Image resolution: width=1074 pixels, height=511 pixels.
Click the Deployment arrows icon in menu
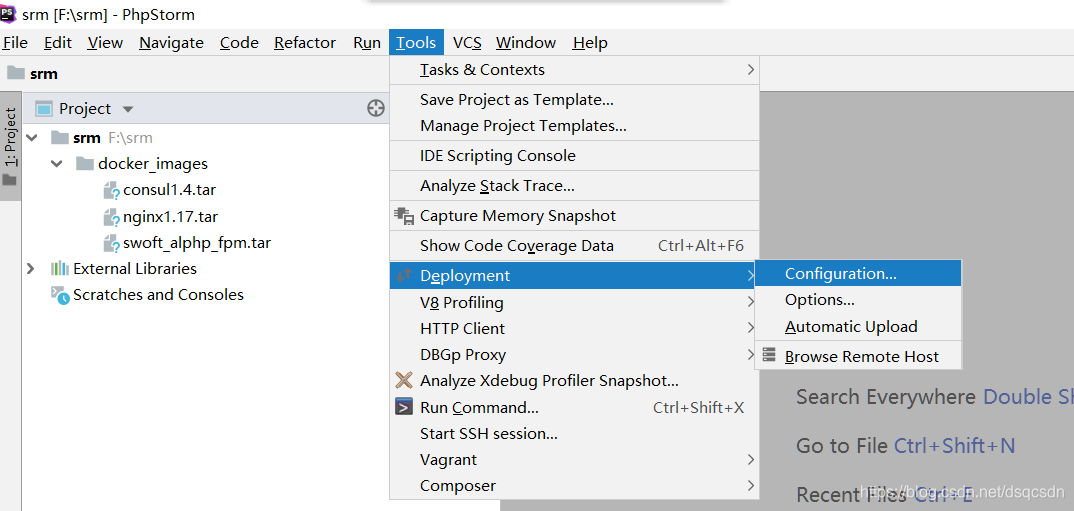[404, 275]
